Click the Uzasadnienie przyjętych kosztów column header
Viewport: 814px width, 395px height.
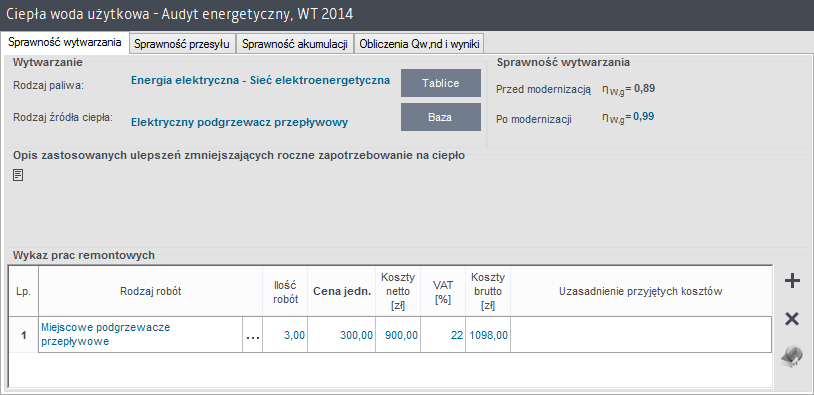click(x=641, y=291)
